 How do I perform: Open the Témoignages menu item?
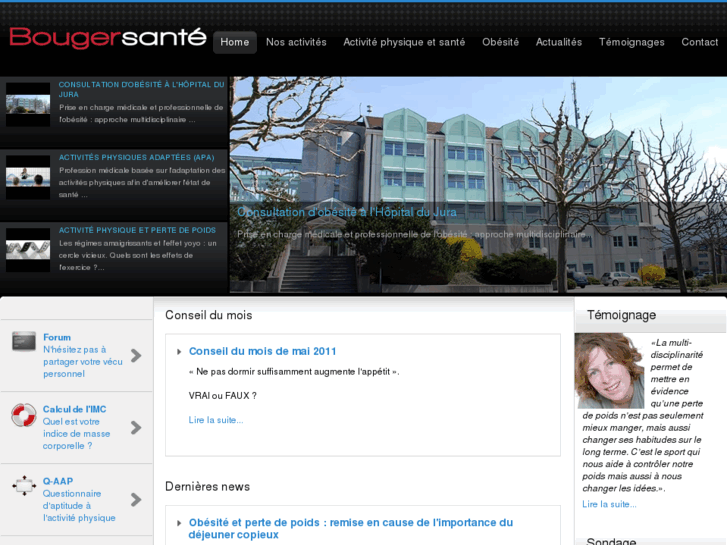click(631, 42)
